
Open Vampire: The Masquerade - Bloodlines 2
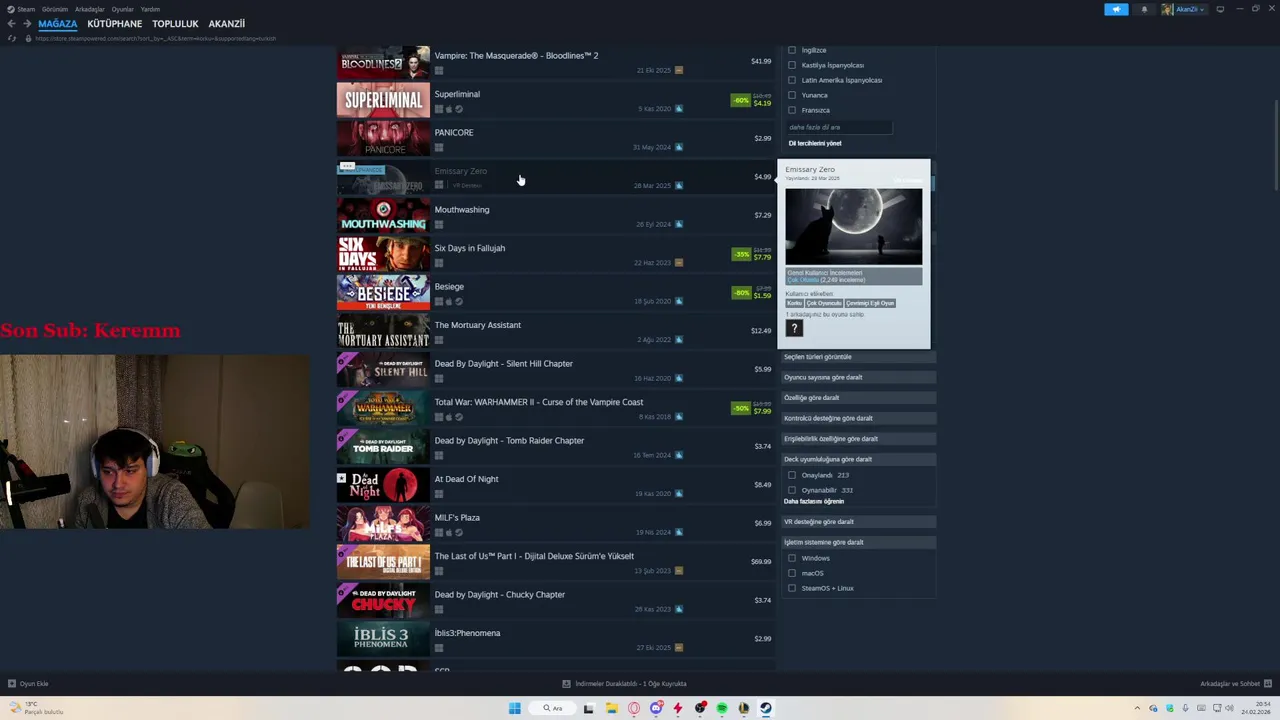coord(555,62)
